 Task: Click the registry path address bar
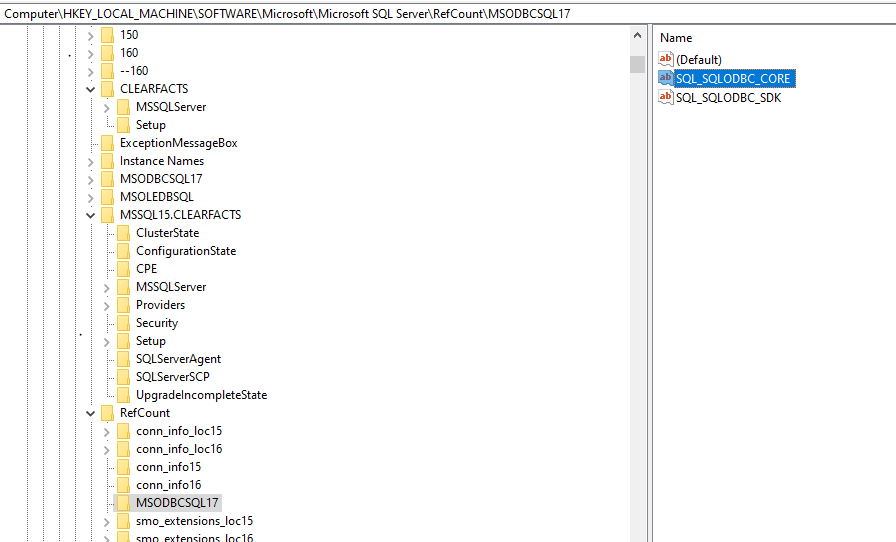[x=448, y=13]
